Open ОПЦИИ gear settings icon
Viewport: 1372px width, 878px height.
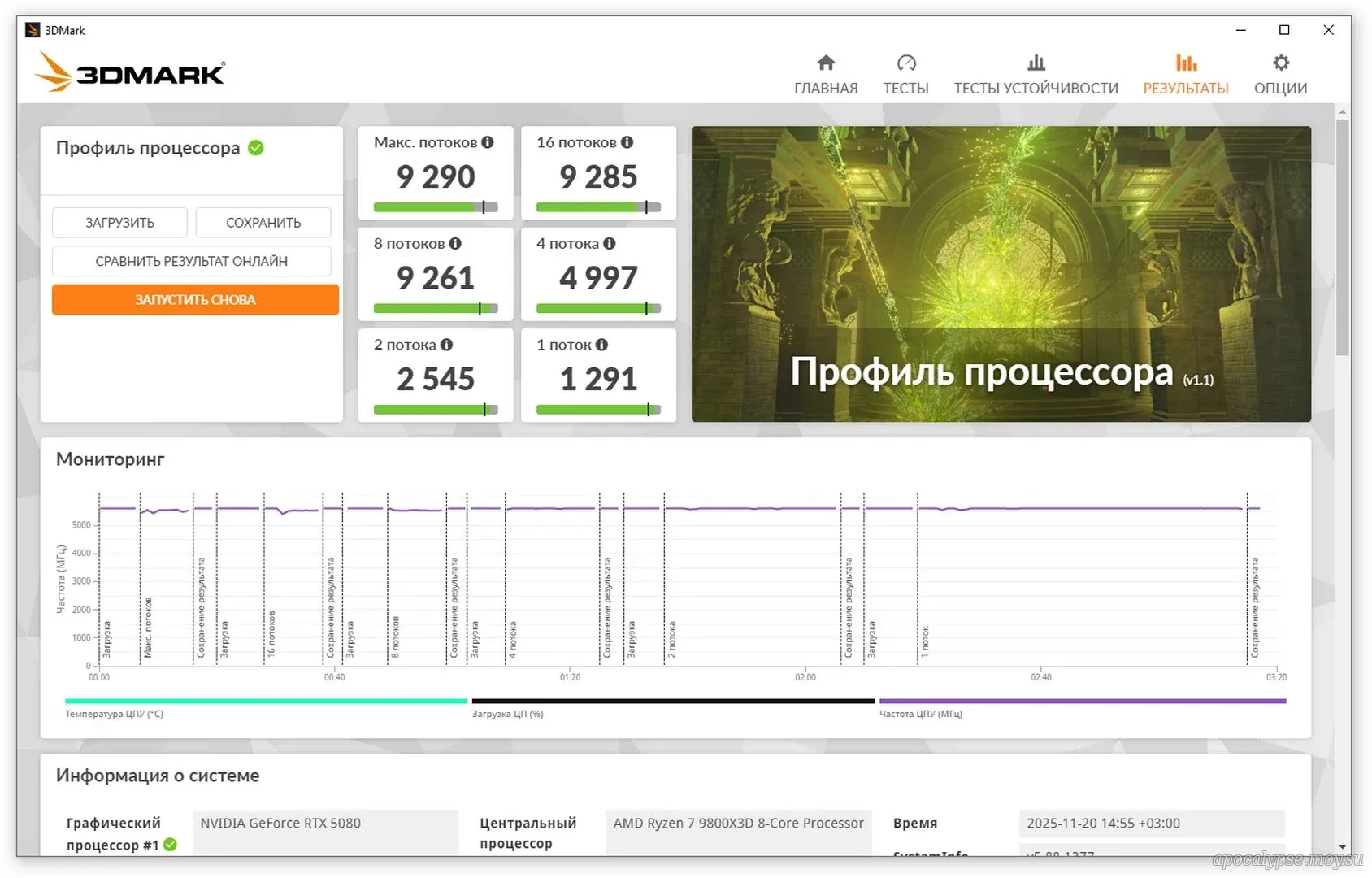point(1280,63)
